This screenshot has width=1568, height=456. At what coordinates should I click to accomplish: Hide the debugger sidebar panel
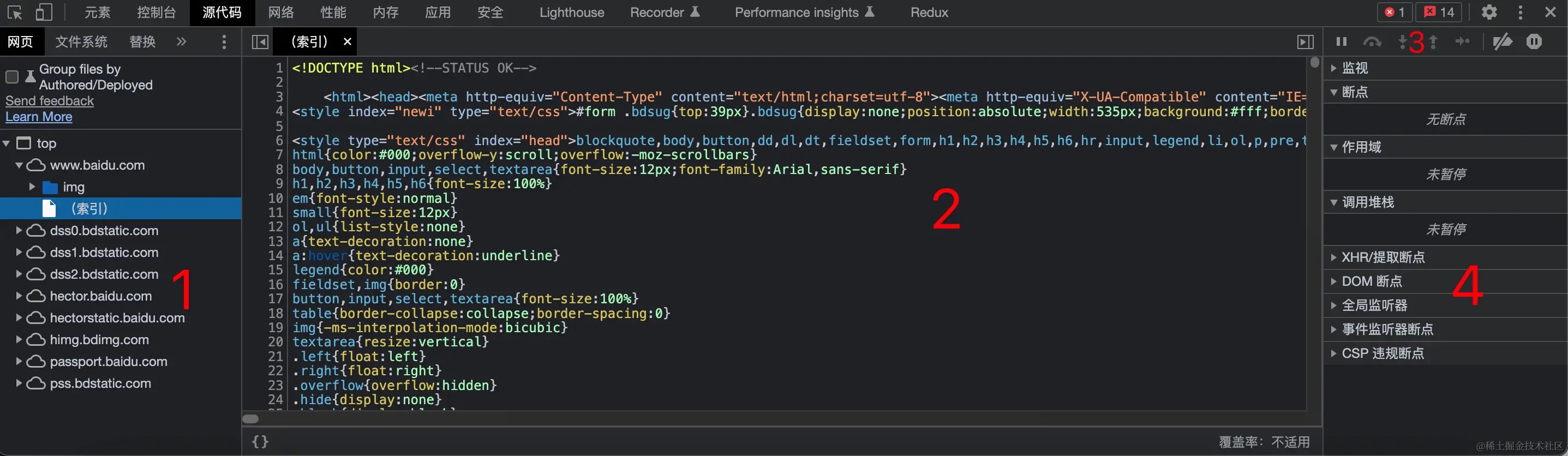1305,41
